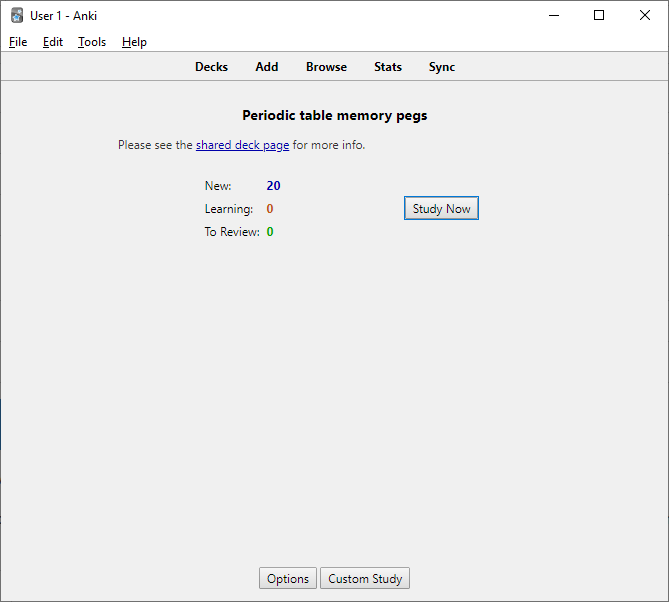This screenshot has width=669, height=602.
Task: Click the 'To Review:' label
Action: 232,232
